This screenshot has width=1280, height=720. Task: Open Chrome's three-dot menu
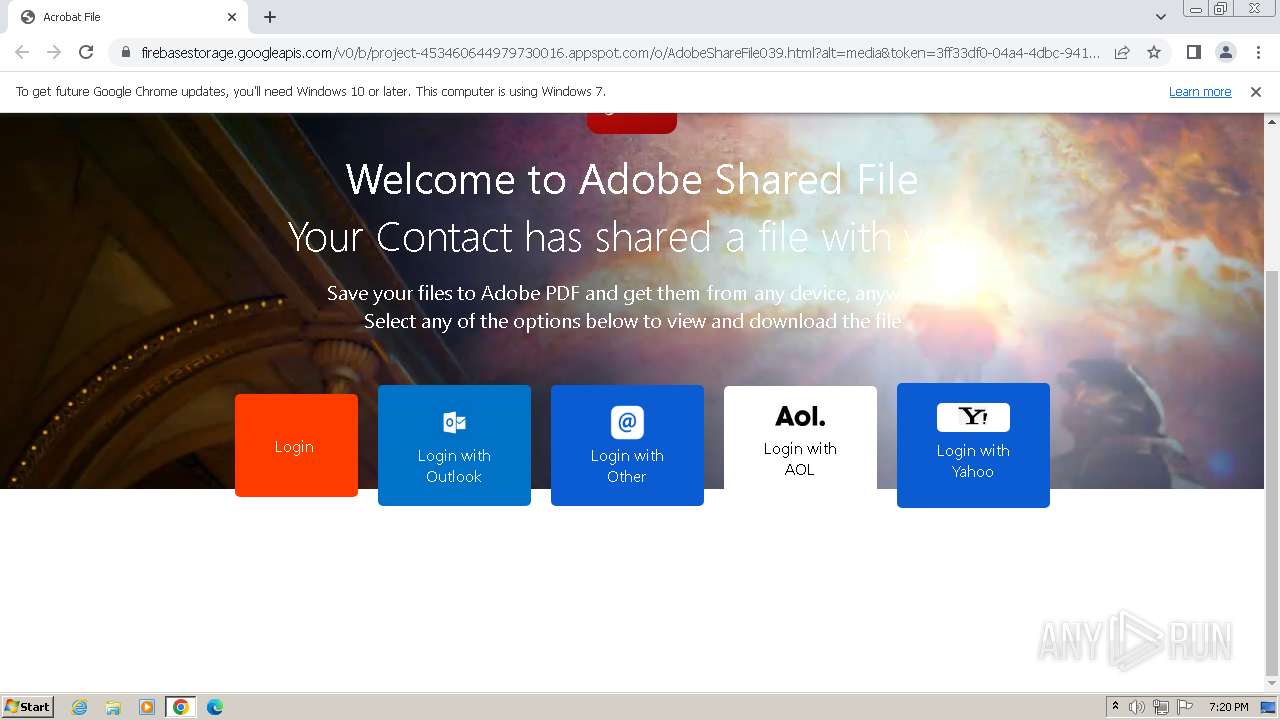1258,52
